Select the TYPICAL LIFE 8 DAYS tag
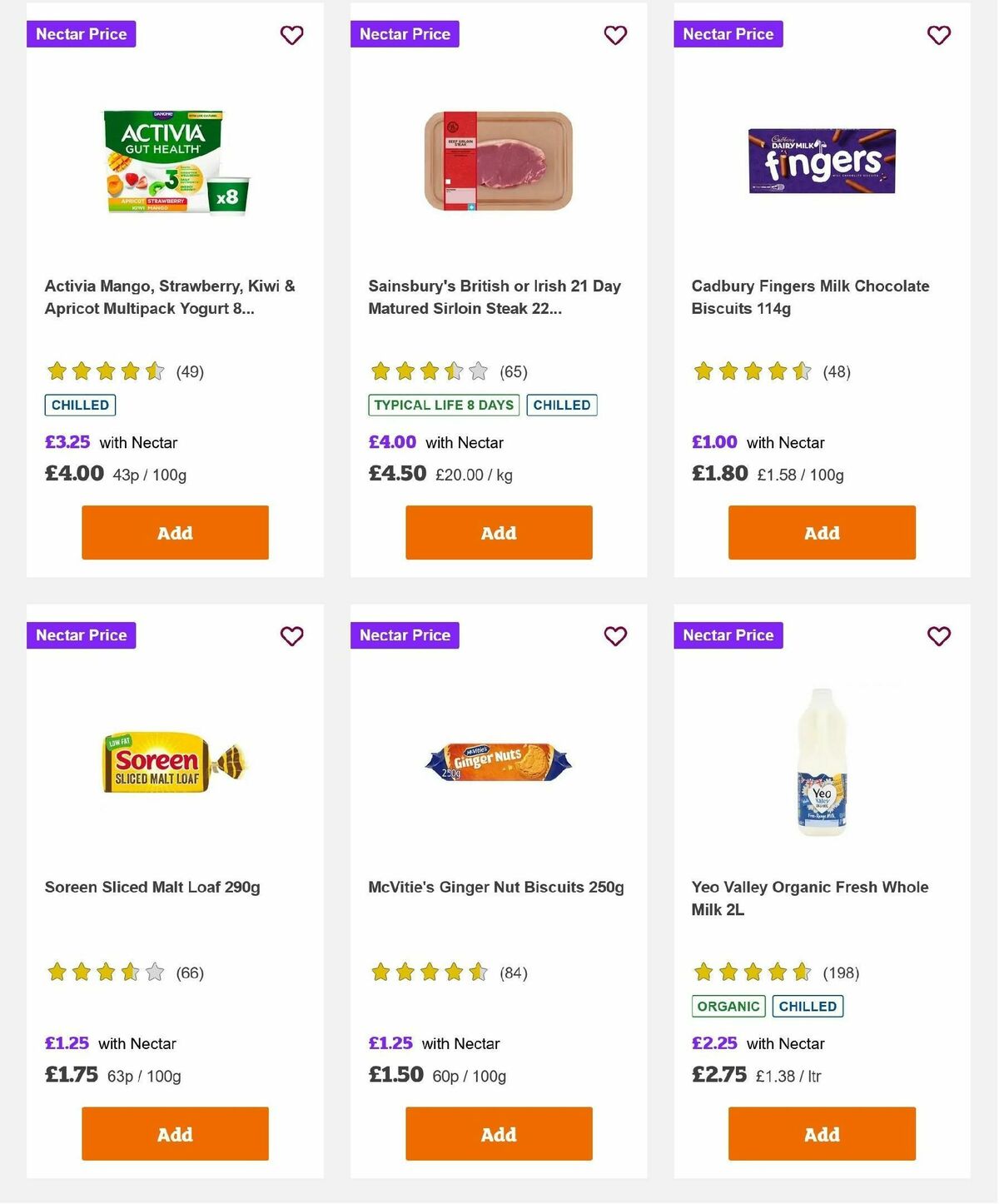This screenshot has height=1204, width=999. (x=443, y=405)
